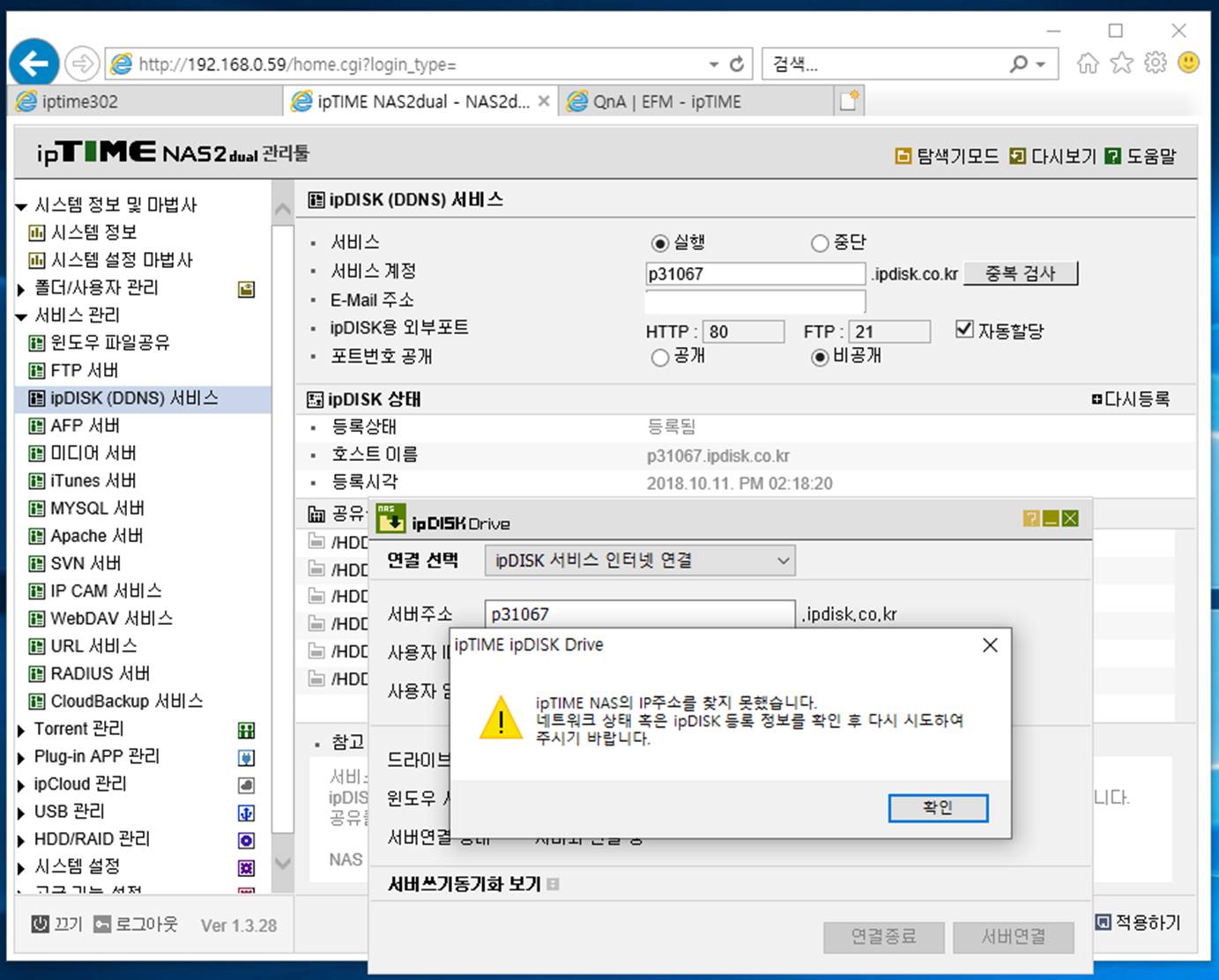
Task: Click the sidebar scrollbar down arrow
Action: [x=283, y=864]
